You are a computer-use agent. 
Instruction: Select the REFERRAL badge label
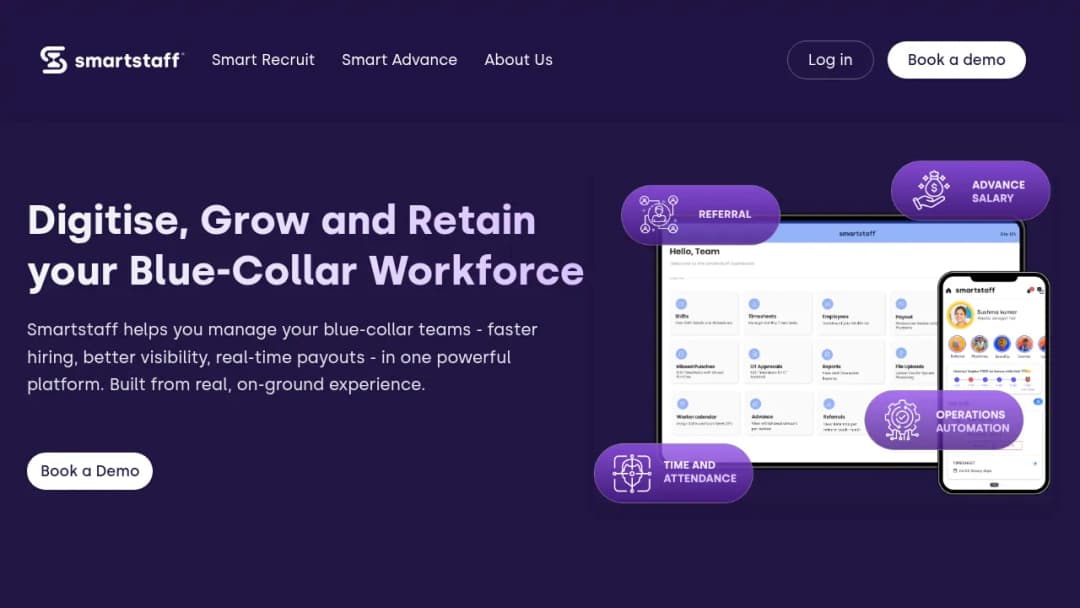pyautogui.click(x=725, y=214)
